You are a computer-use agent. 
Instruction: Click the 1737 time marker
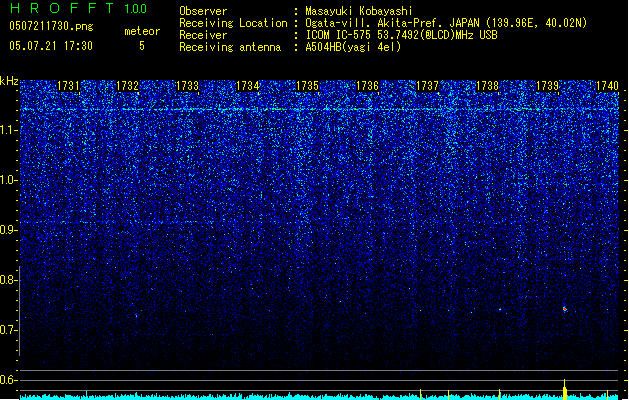pos(428,86)
